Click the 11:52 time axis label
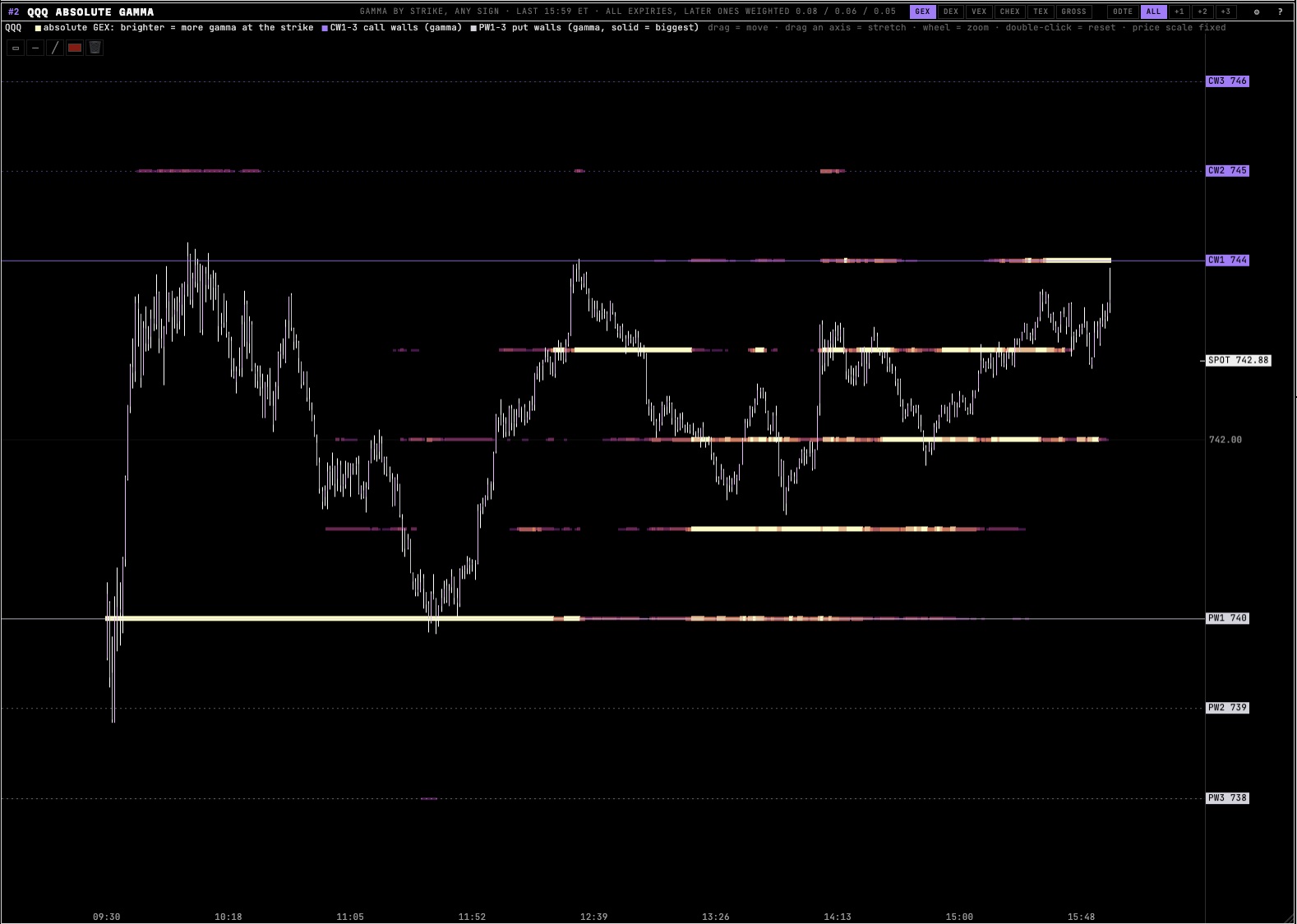 (472, 917)
